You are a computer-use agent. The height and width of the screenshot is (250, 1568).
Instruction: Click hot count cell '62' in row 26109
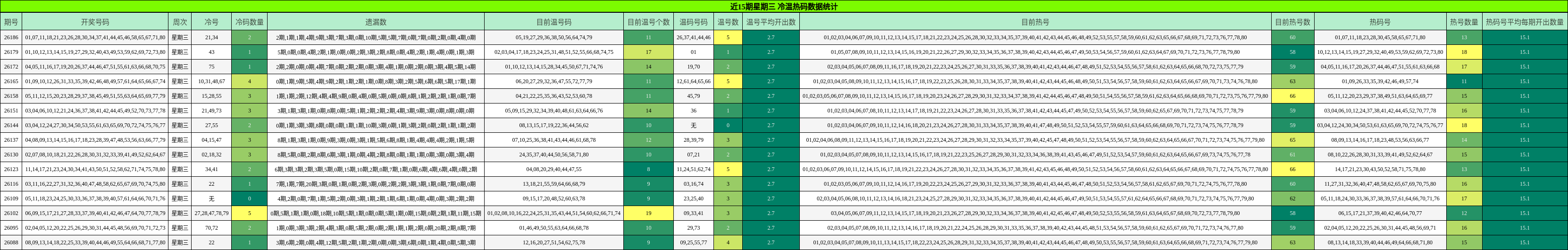point(1292,198)
